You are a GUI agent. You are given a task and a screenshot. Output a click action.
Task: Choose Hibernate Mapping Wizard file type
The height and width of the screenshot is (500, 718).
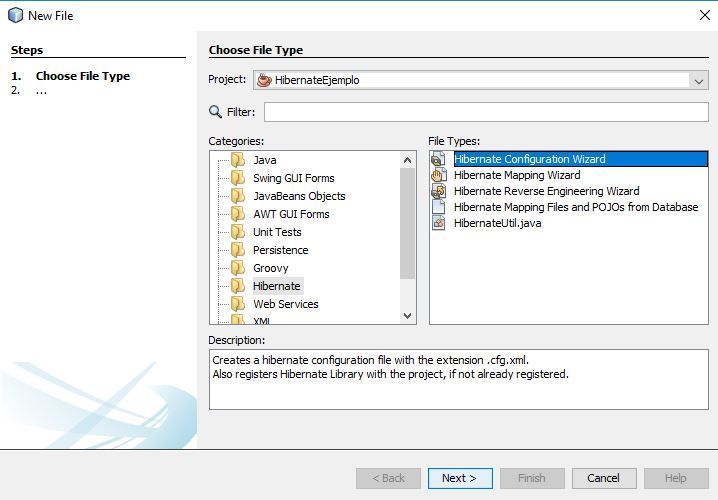(517, 175)
